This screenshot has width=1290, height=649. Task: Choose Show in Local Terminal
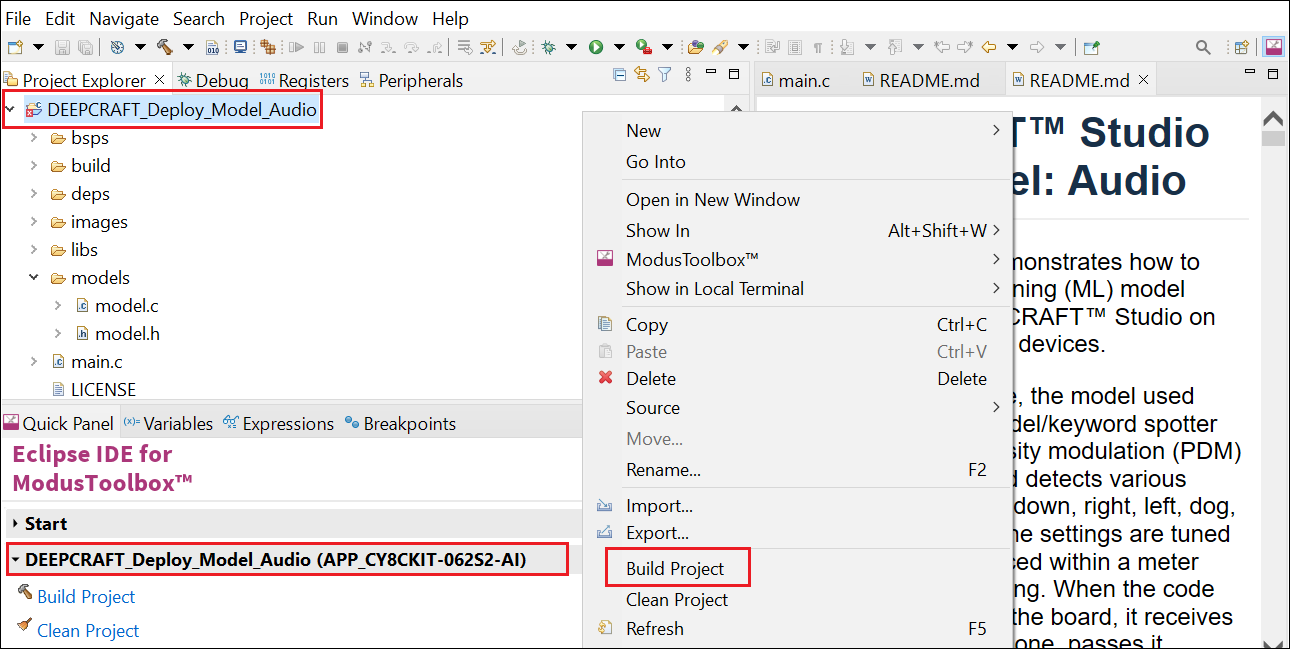pyautogui.click(x=715, y=289)
